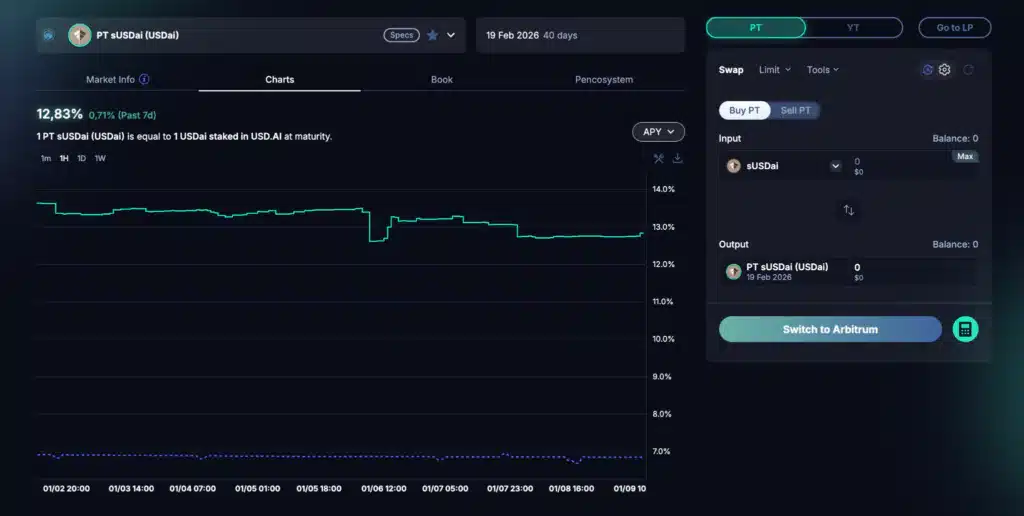
Task: Select the Buy PT toggle option
Action: [744, 110]
